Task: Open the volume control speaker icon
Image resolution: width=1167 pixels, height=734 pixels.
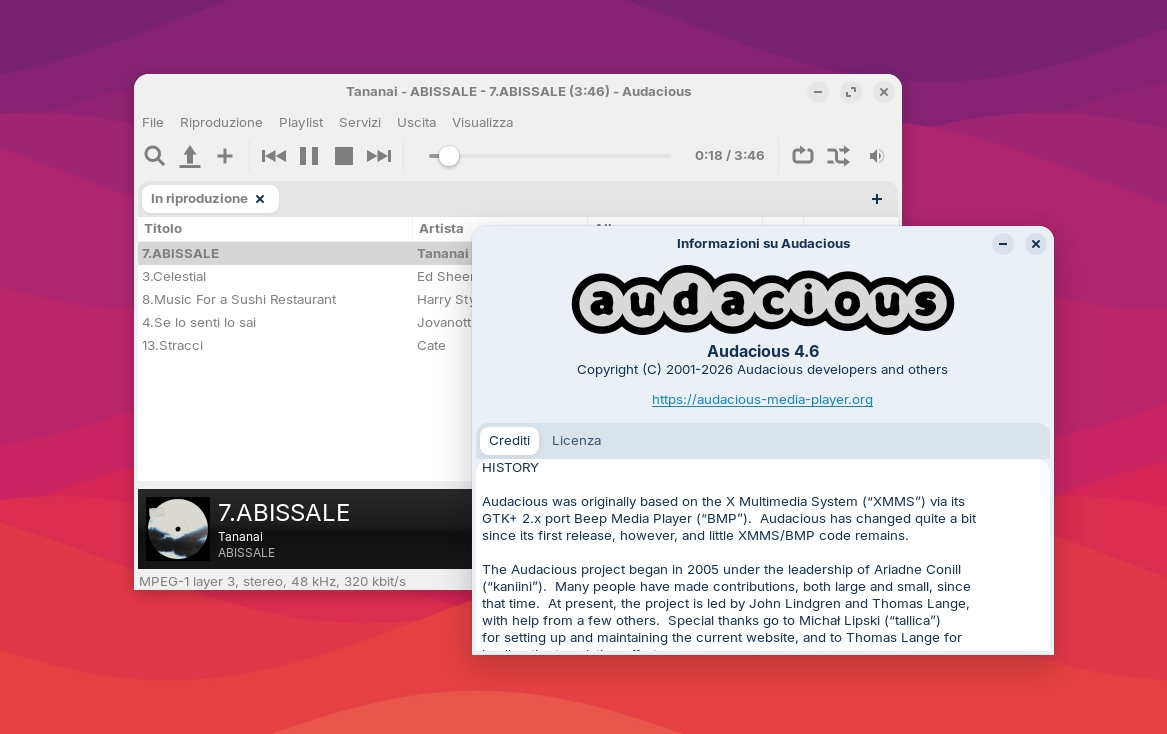Action: (x=877, y=156)
